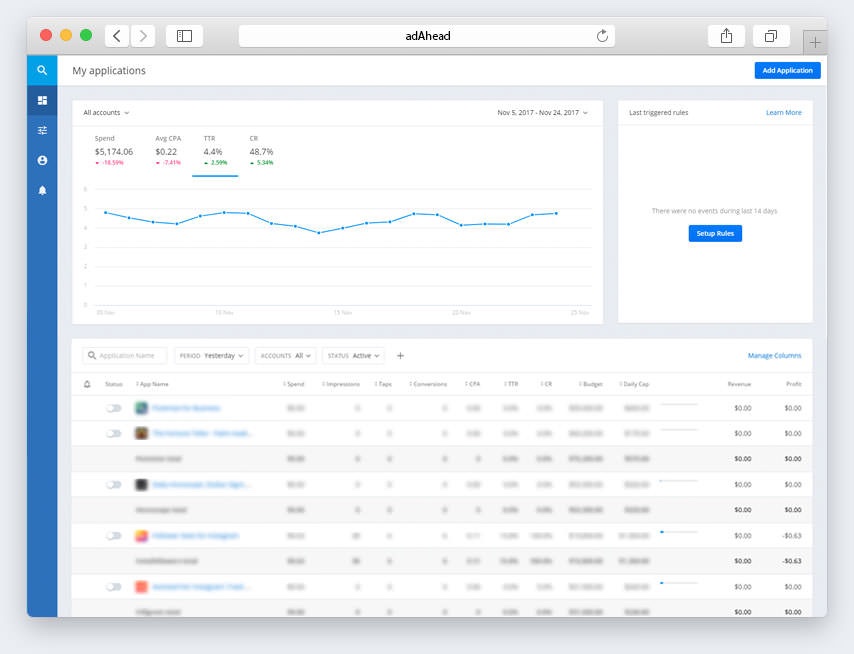The height and width of the screenshot is (654, 854).
Task: Select the TTR metric tab
Action: [214, 151]
